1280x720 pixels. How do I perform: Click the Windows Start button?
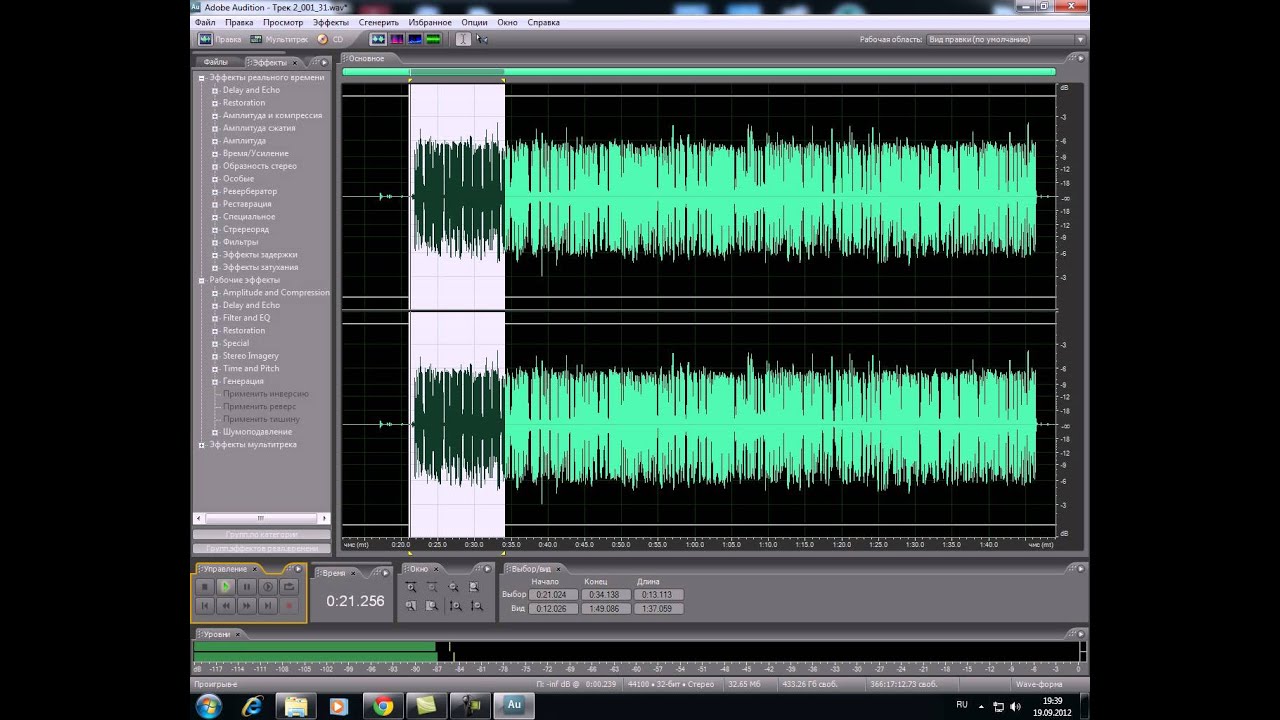coord(209,706)
